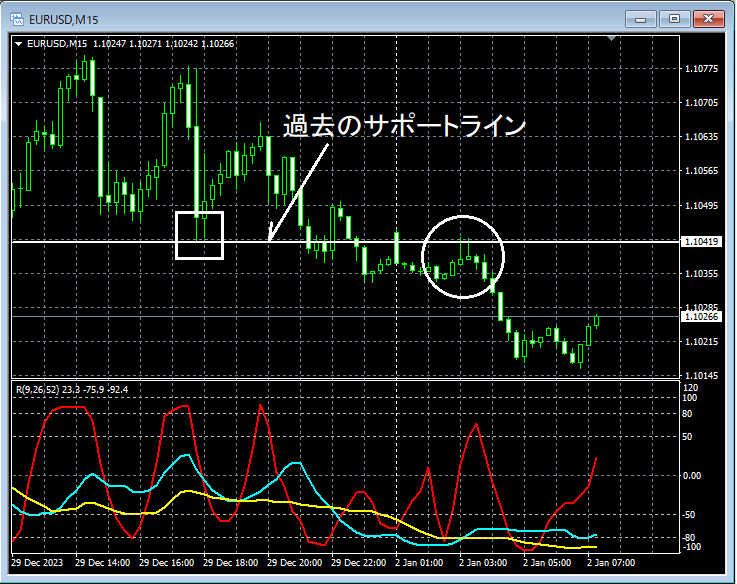Click the 1.10215 price scale value
Screen dimensions: 737x584
pos(701,342)
